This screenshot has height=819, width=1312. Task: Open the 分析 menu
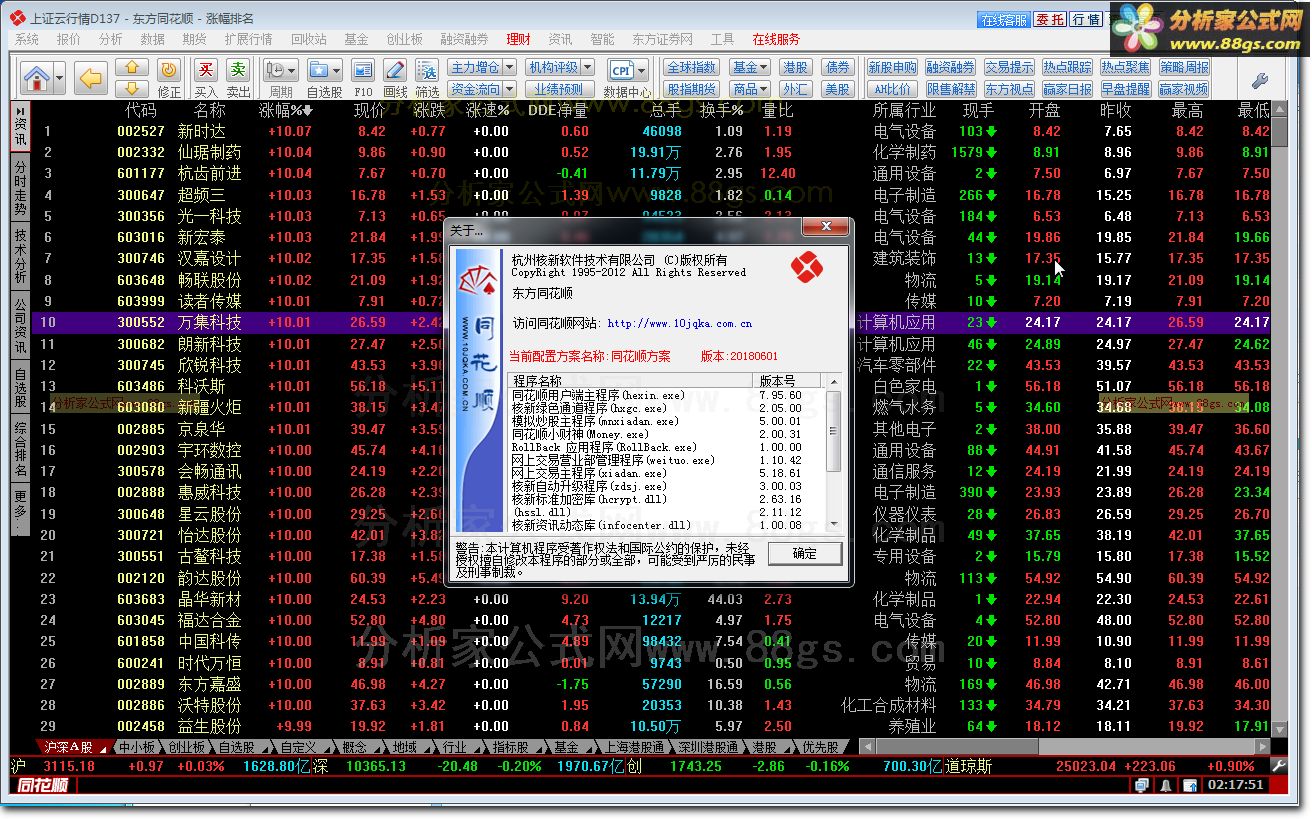click(111, 39)
